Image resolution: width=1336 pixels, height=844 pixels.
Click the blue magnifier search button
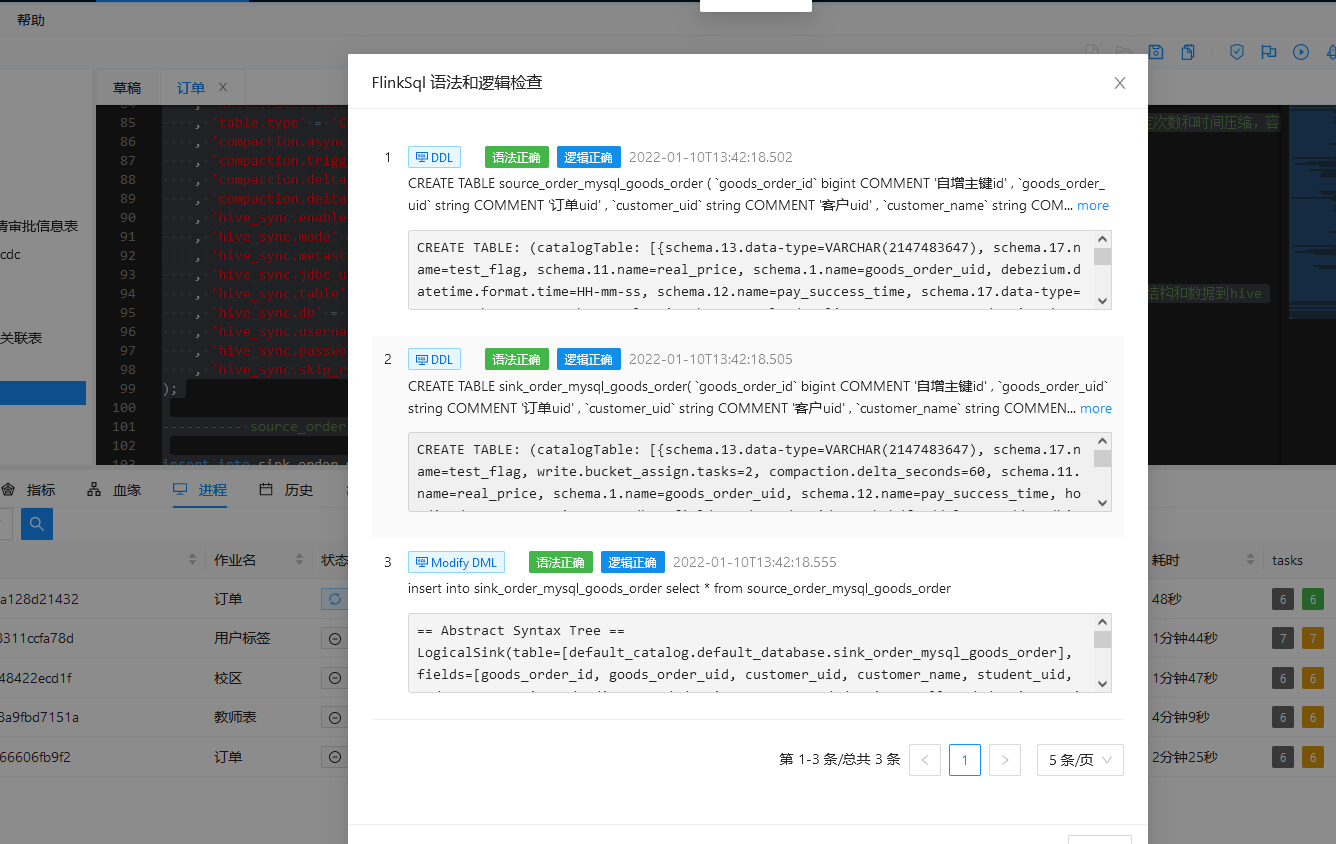pos(37,523)
